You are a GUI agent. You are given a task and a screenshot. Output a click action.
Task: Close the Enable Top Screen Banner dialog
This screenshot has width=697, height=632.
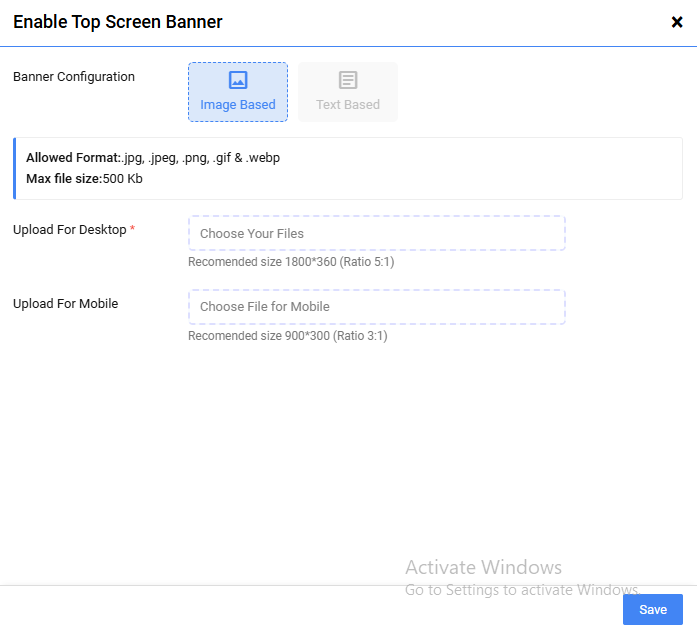point(677,22)
